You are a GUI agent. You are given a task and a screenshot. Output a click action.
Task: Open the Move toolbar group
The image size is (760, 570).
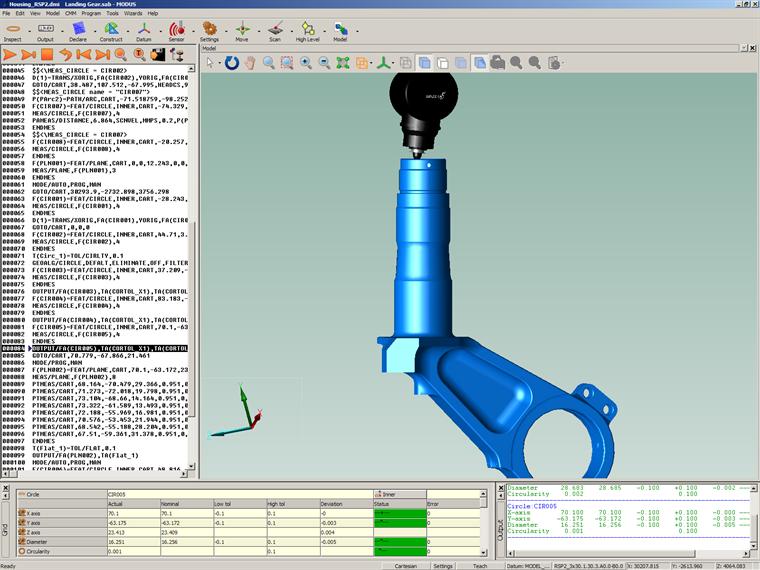coord(242,32)
